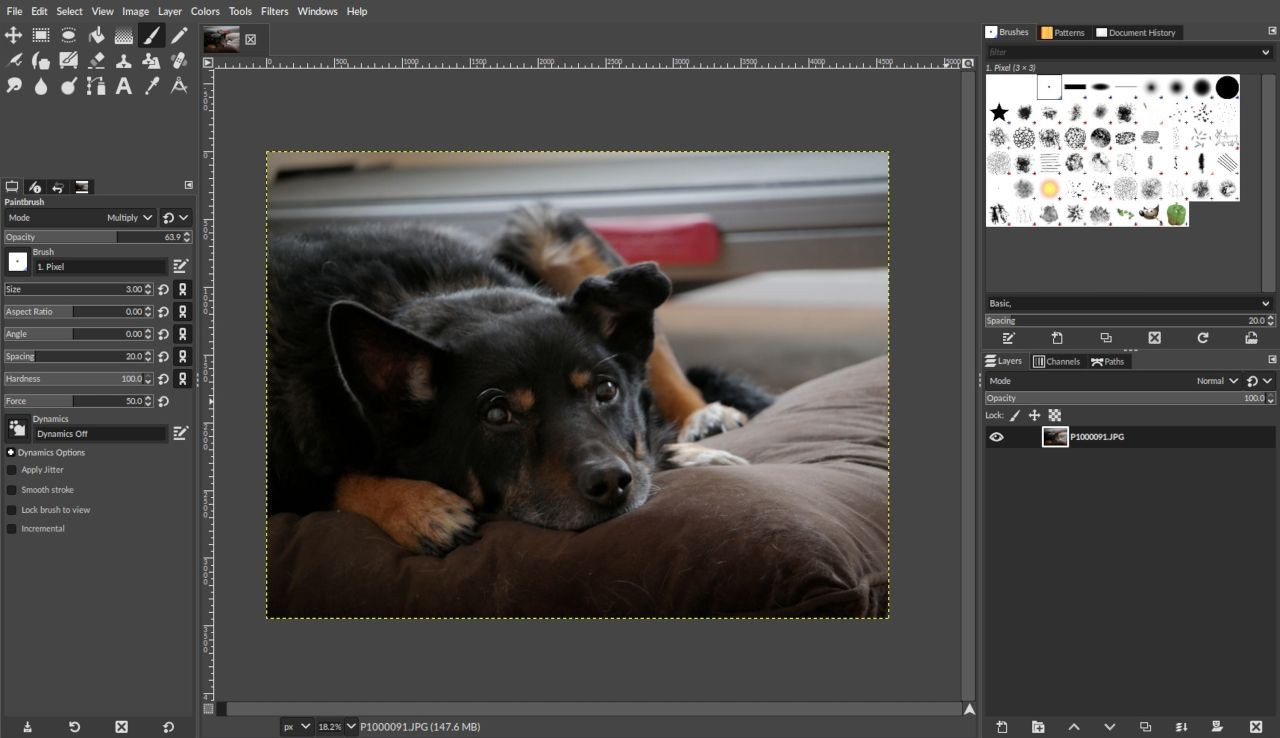Select the Color Picker eyedropper tool

point(151,87)
